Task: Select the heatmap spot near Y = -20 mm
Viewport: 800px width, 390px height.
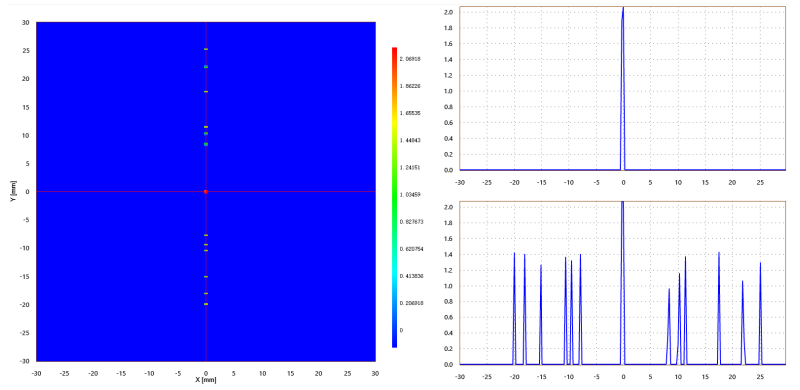Action: (x=206, y=304)
